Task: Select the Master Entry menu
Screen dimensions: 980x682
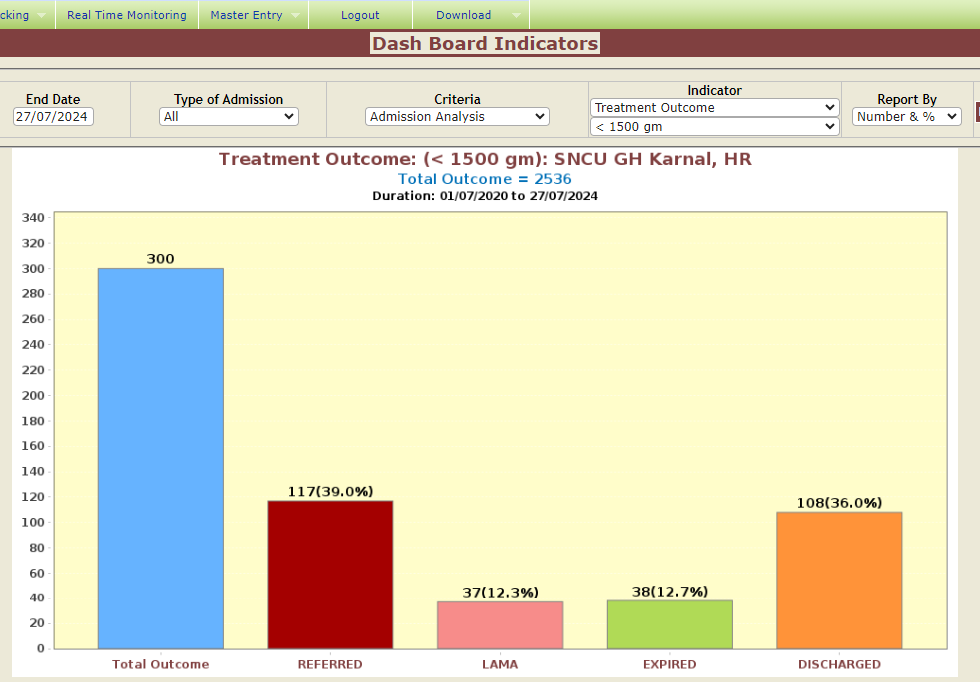Action: (246, 15)
